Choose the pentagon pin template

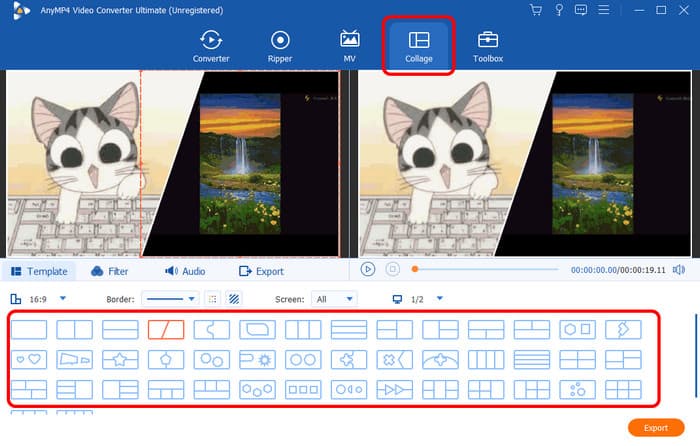pos(166,359)
